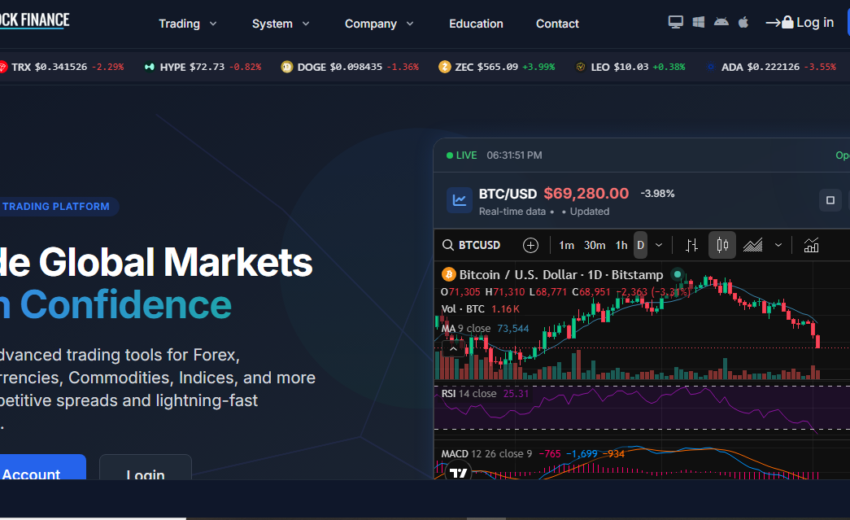Expand the System navigation menu

(280, 24)
